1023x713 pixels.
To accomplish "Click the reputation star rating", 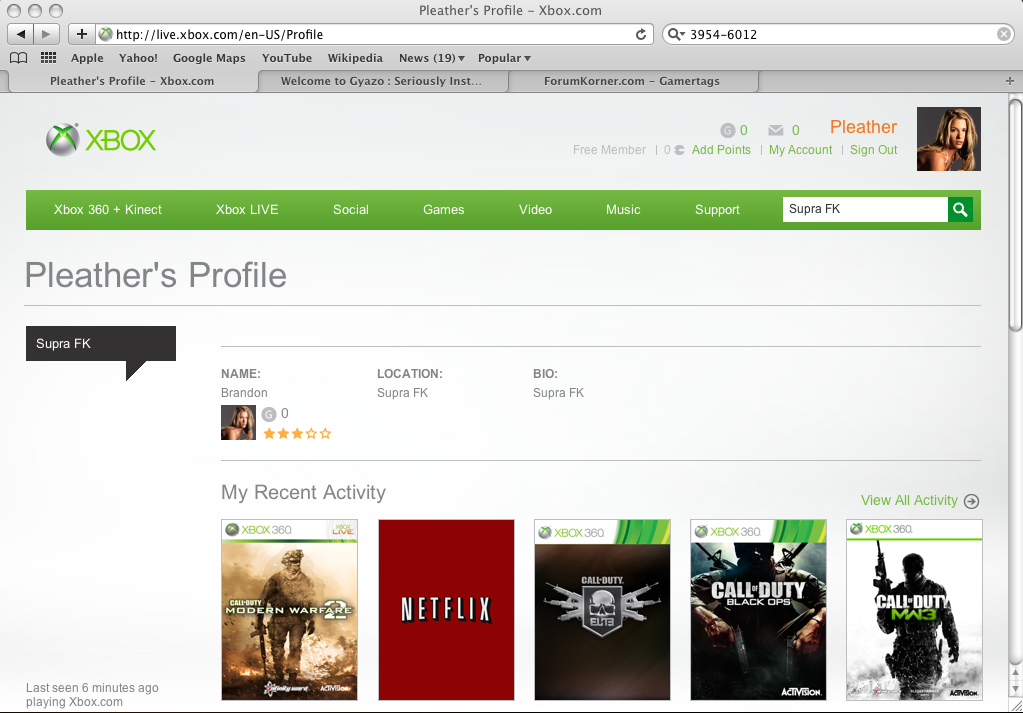I will [298, 434].
